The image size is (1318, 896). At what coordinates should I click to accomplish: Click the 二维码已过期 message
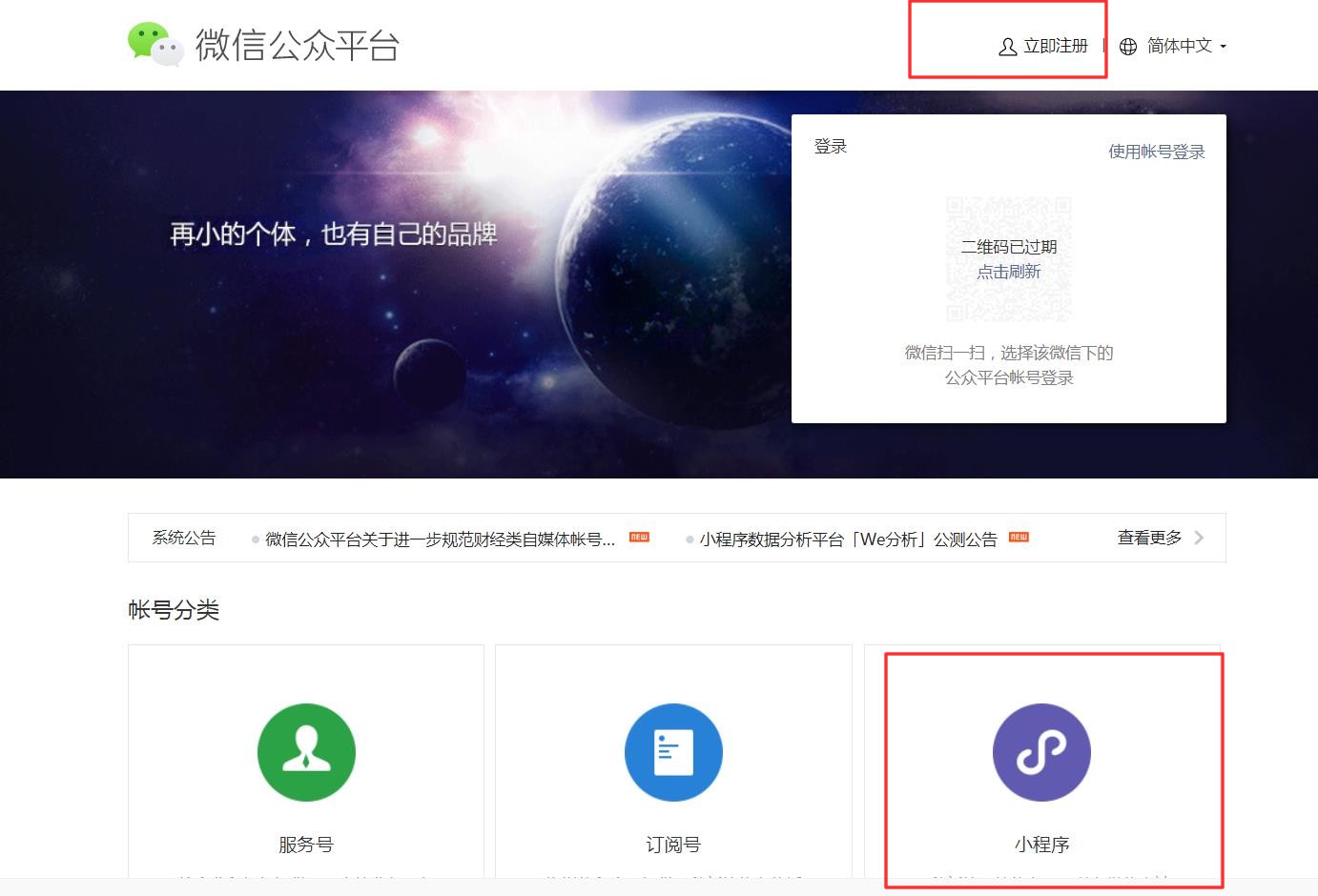click(1009, 247)
